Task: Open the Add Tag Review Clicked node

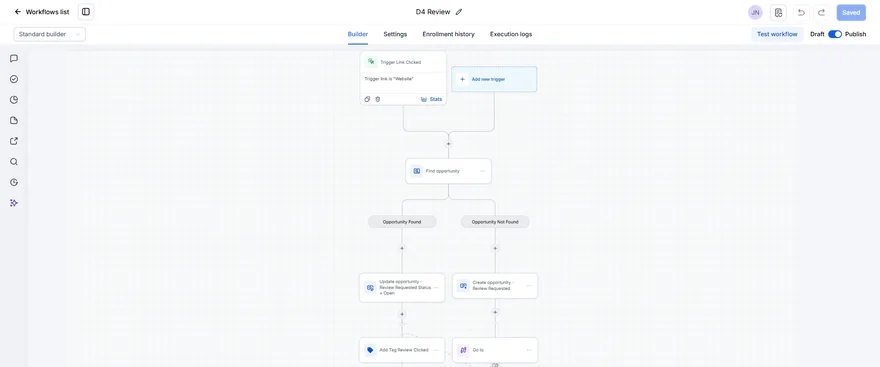Action: (402, 350)
